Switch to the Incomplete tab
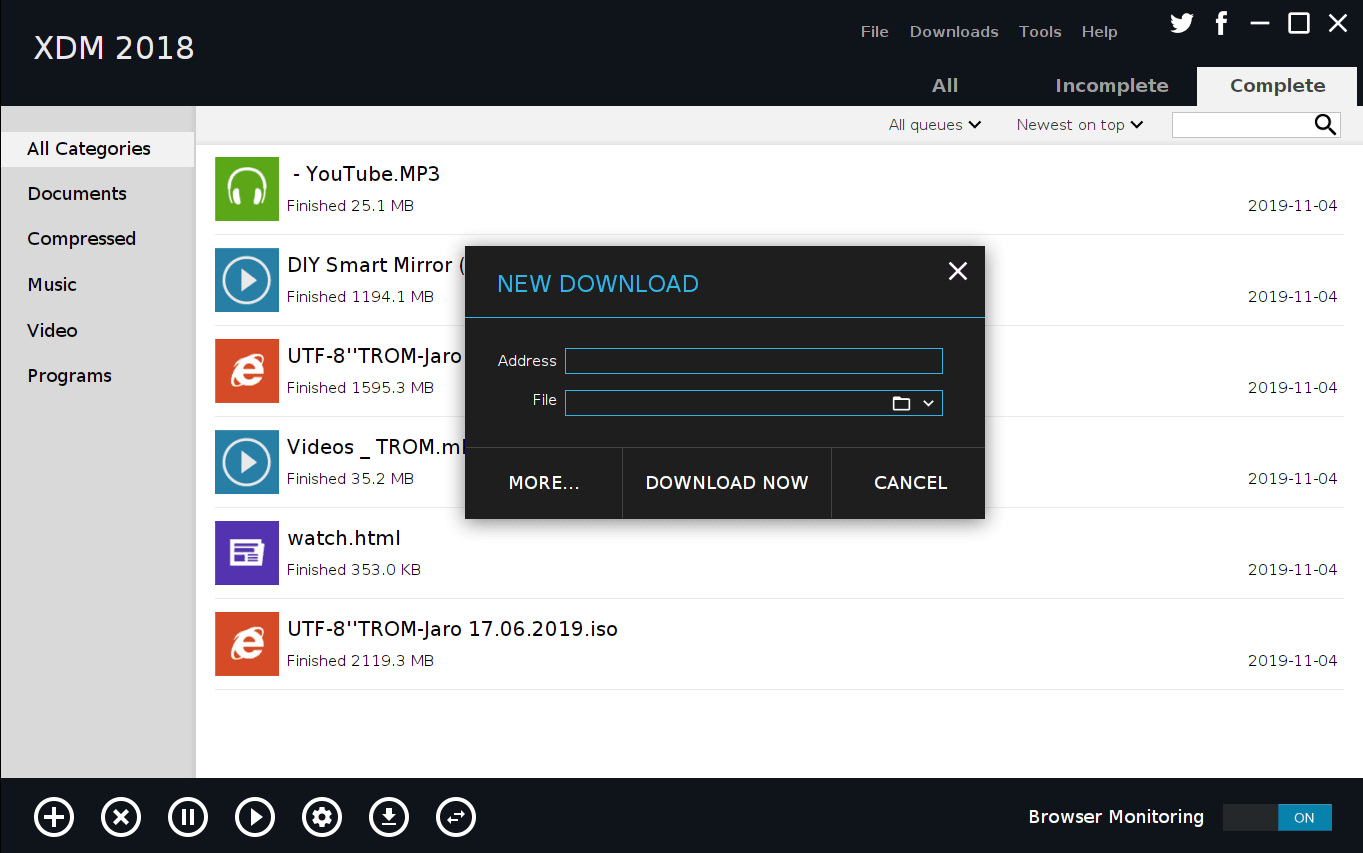This screenshot has width=1363, height=853. 1111,86
